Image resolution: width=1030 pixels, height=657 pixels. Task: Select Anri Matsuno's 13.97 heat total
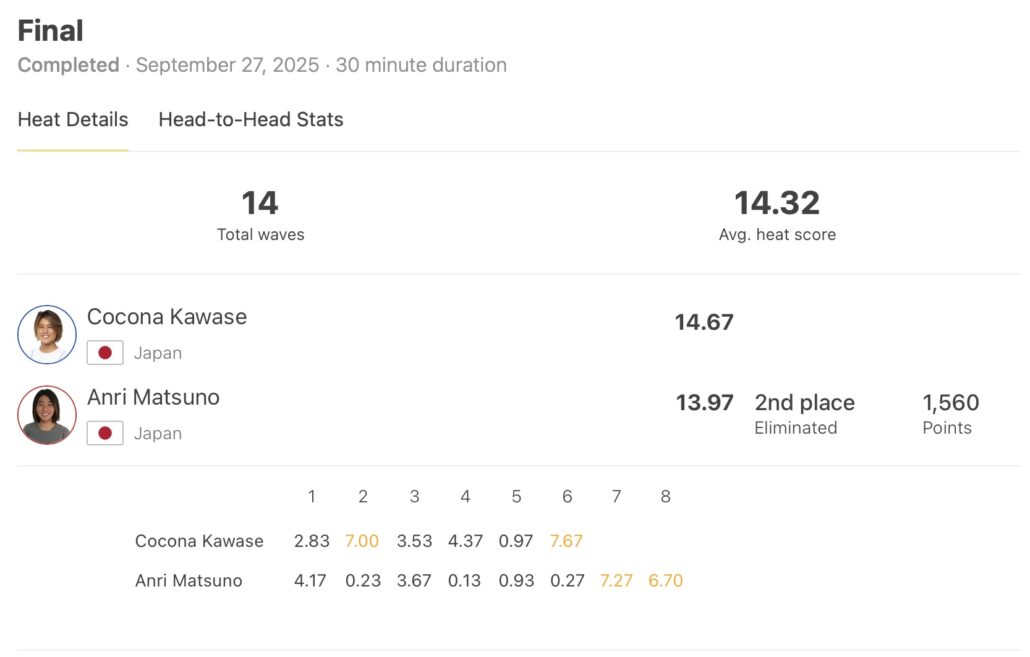(704, 403)
